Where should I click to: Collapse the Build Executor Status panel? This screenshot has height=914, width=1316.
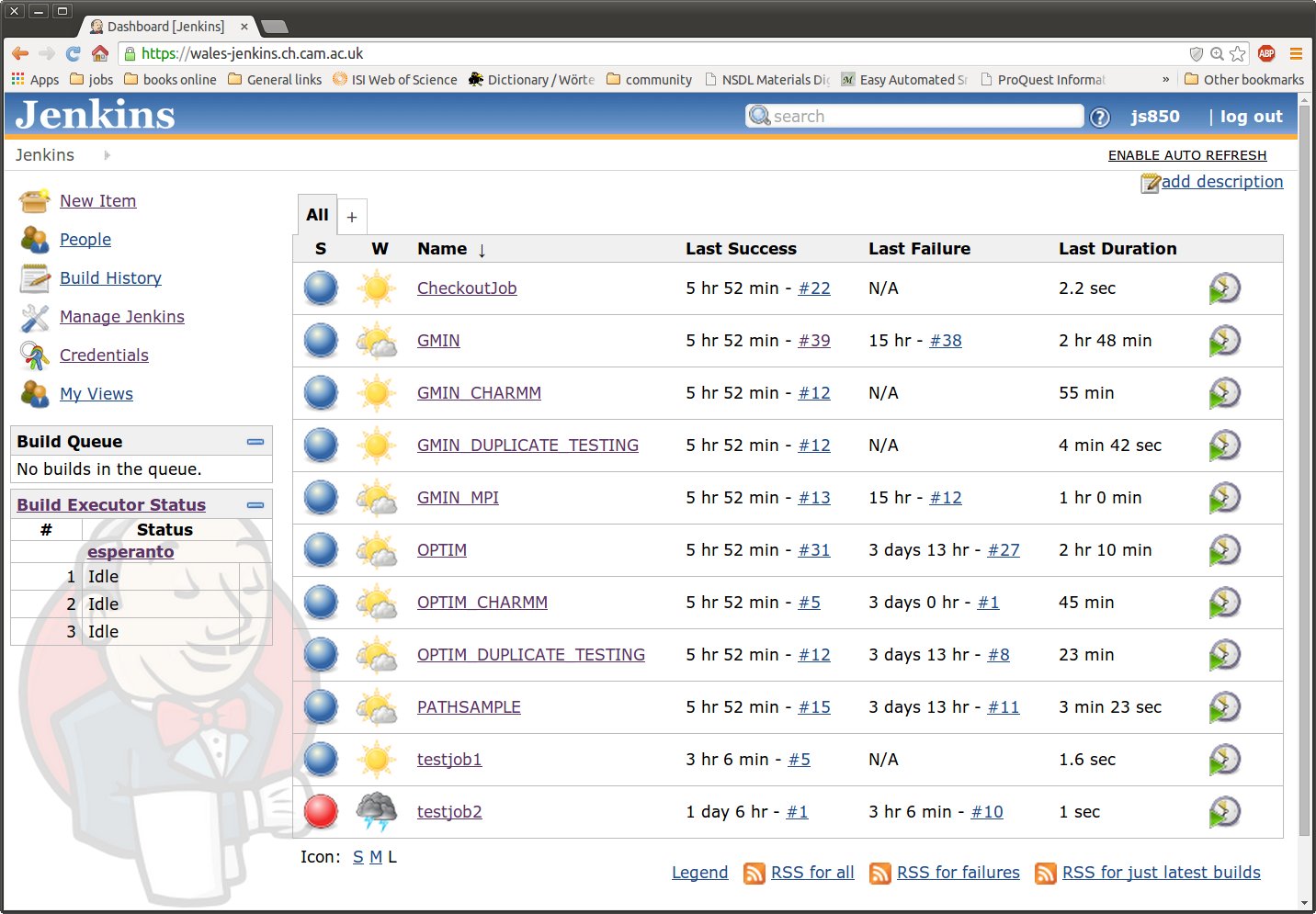[x=255, y=505]
